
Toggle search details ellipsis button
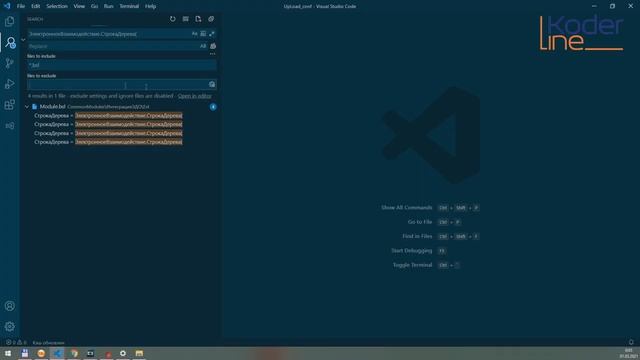pos(212,53)
